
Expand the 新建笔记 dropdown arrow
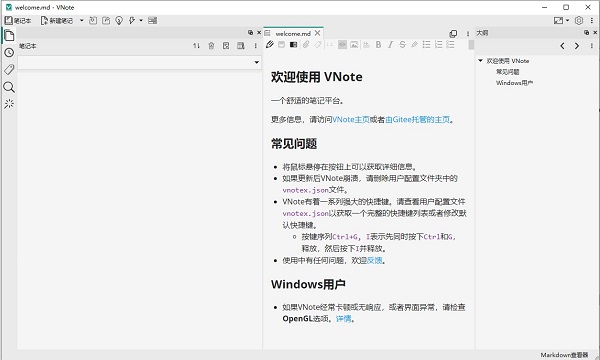(x=82, y=21)
